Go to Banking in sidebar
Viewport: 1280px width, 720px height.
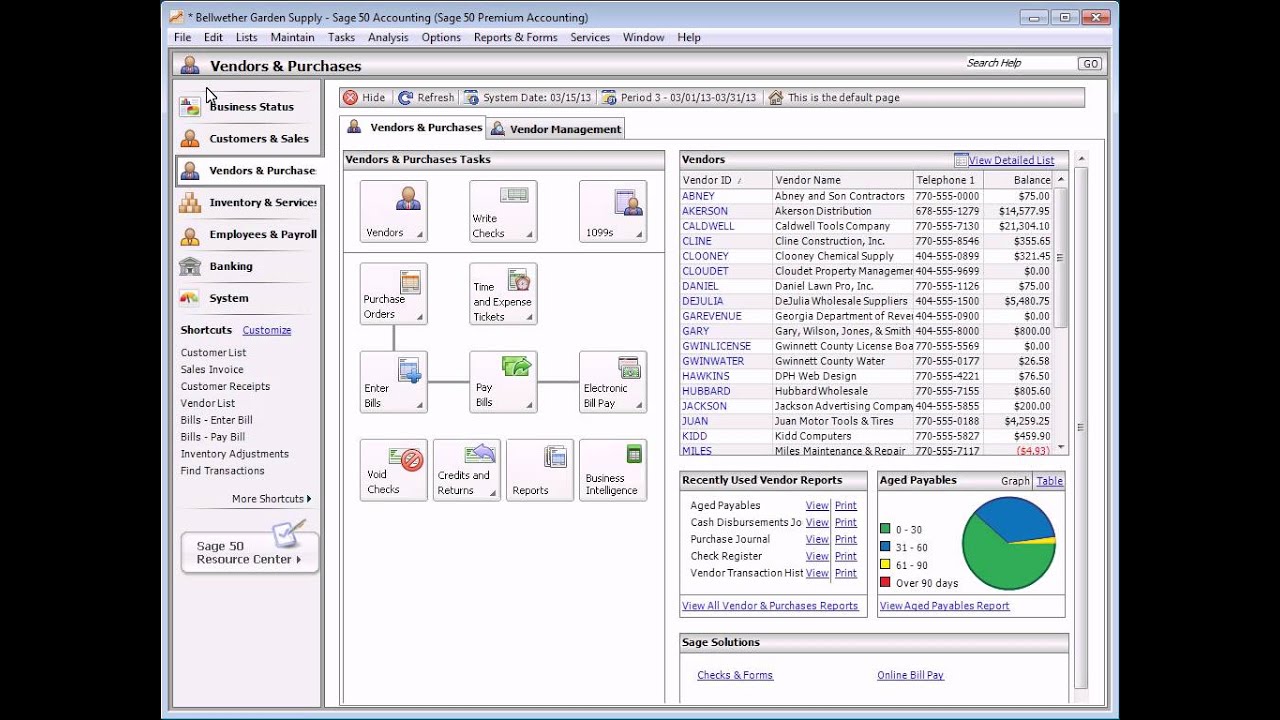pyautogui.click(x=248, y=266)
